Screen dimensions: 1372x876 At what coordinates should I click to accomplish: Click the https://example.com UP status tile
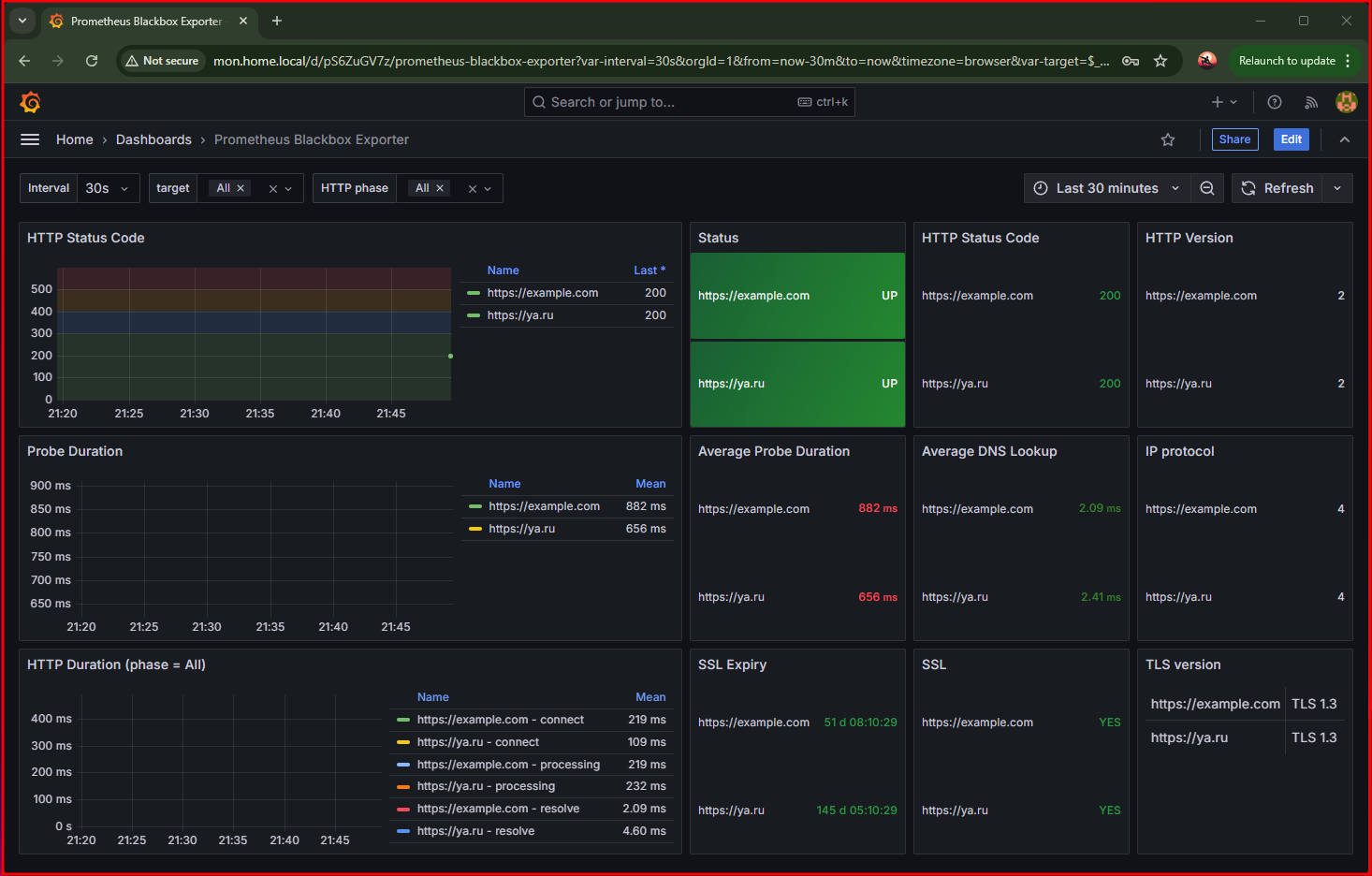797,296
